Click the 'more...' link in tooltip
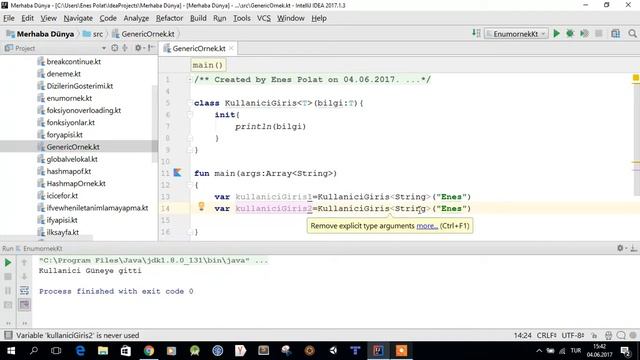The image size is (640, 360). (x=427, y=226)
